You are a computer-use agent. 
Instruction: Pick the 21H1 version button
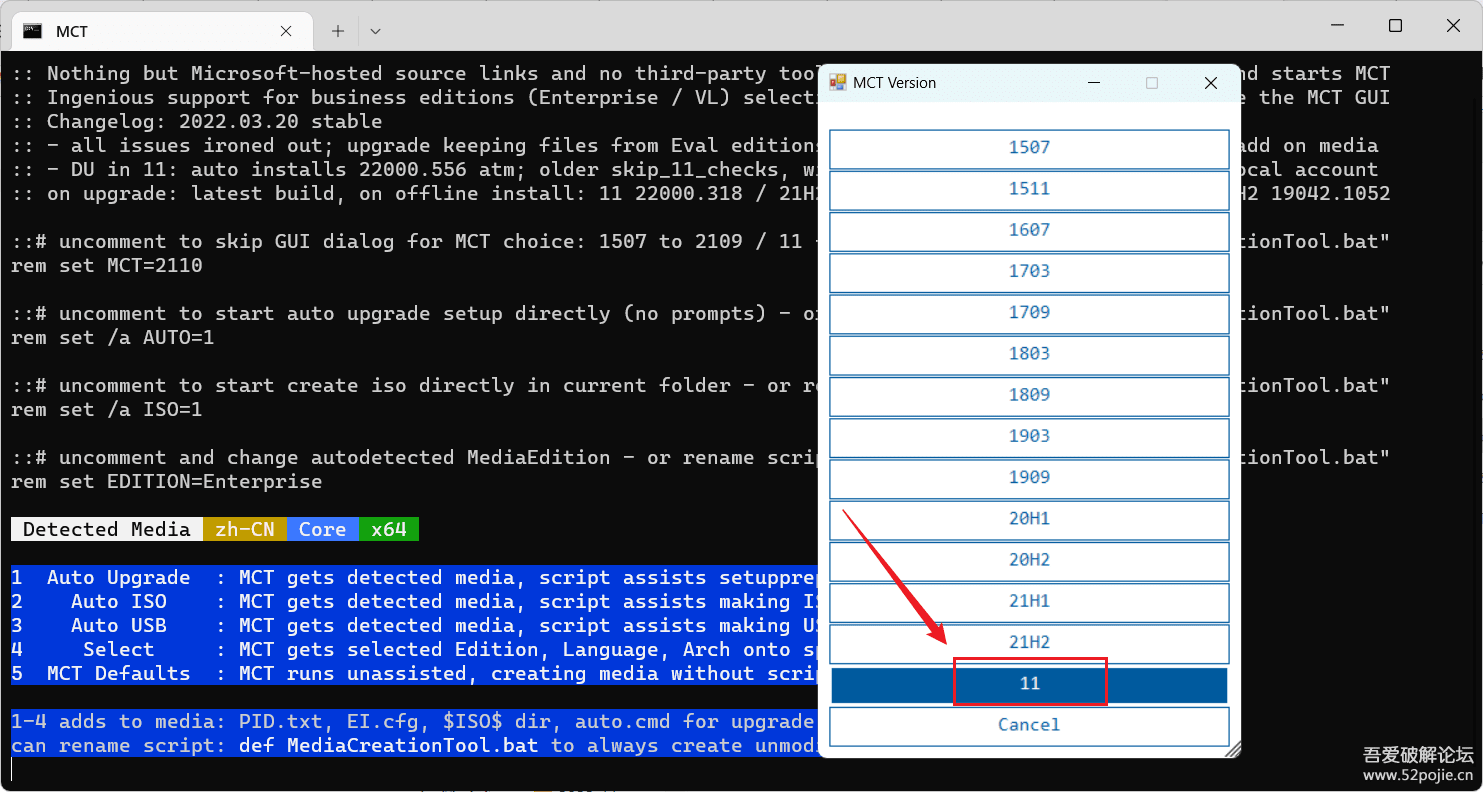click(1029, 601)
